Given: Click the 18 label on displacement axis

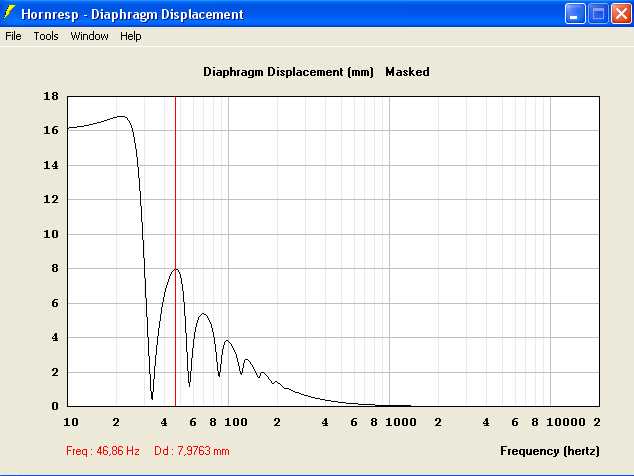Looking at the screenshot, I should click(51, 97).
